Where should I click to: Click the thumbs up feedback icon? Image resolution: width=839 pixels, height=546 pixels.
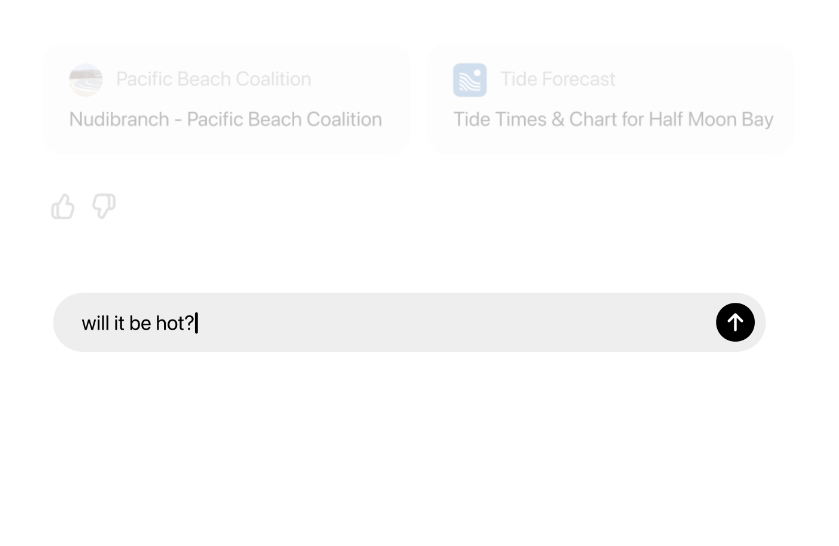tap(63, 206)
